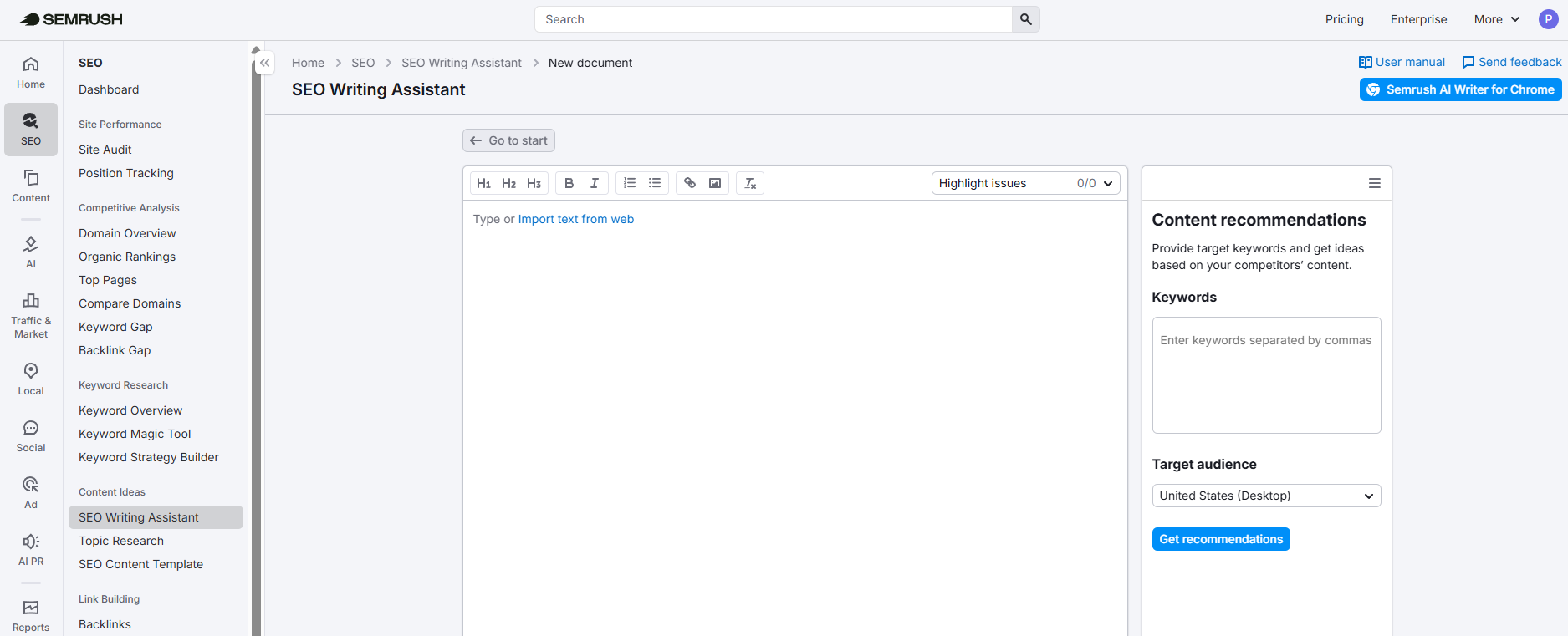Open Backlinks in sidebar
The image size is (1568, 636).
(x=105, y=624)
